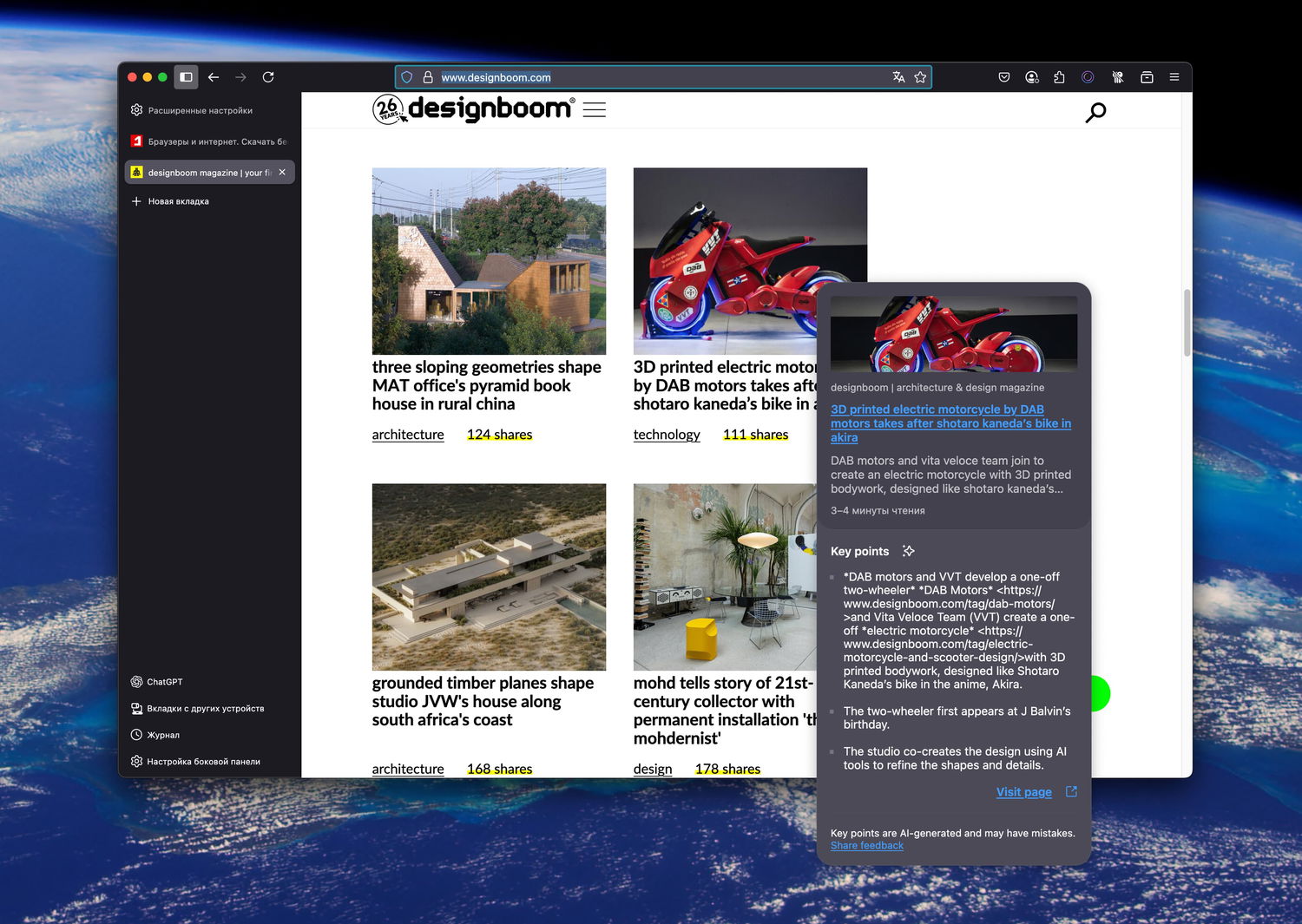Screen dimensions: 1302x924
Task: Click the architecture tag under JVW's house
Action: 408,769
